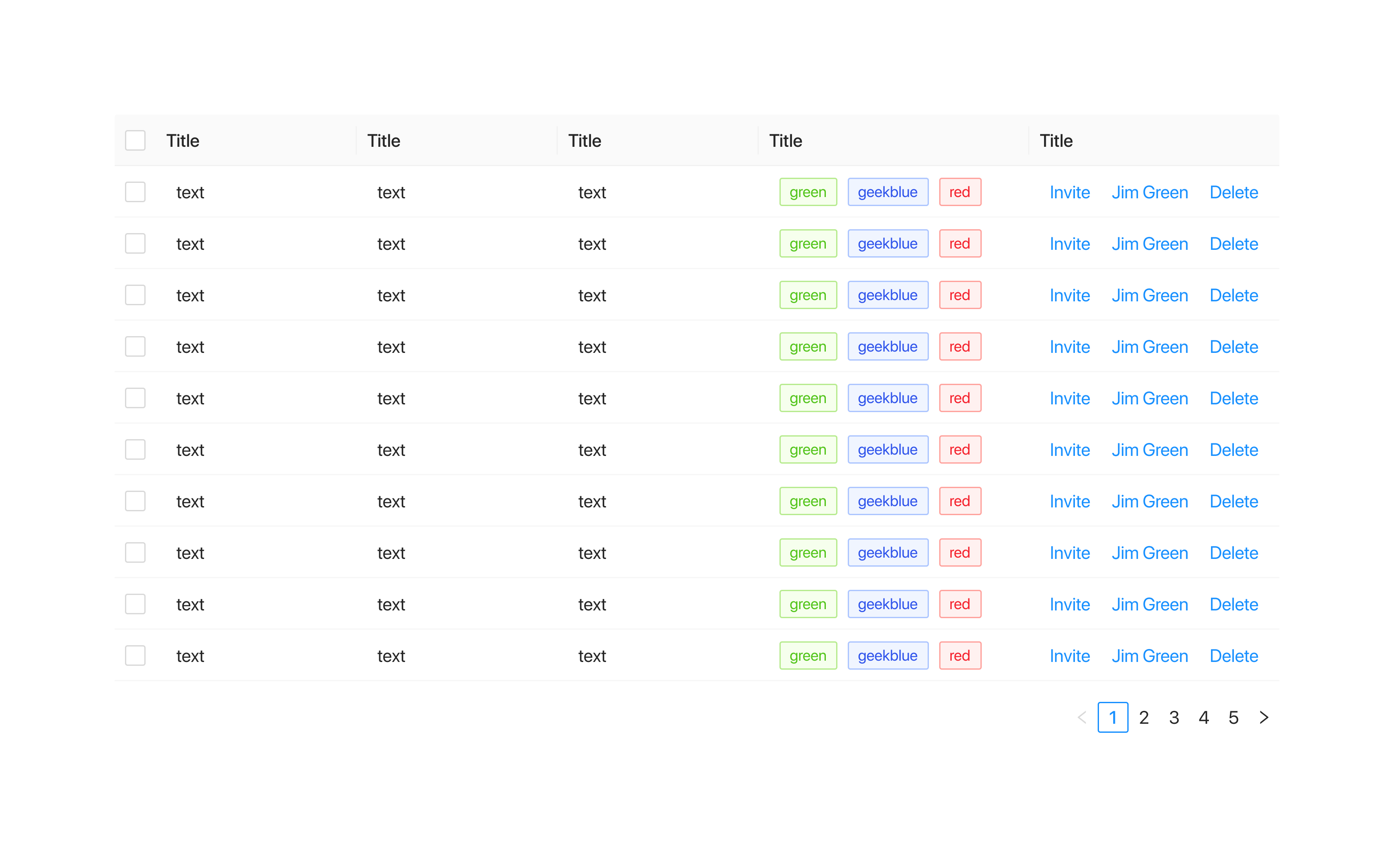
Task: Go to page 4
Action: [x=1203, y=717]
